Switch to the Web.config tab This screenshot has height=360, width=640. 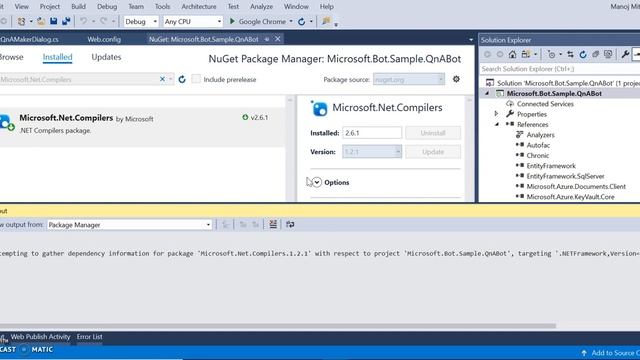(x=104, y=39)
